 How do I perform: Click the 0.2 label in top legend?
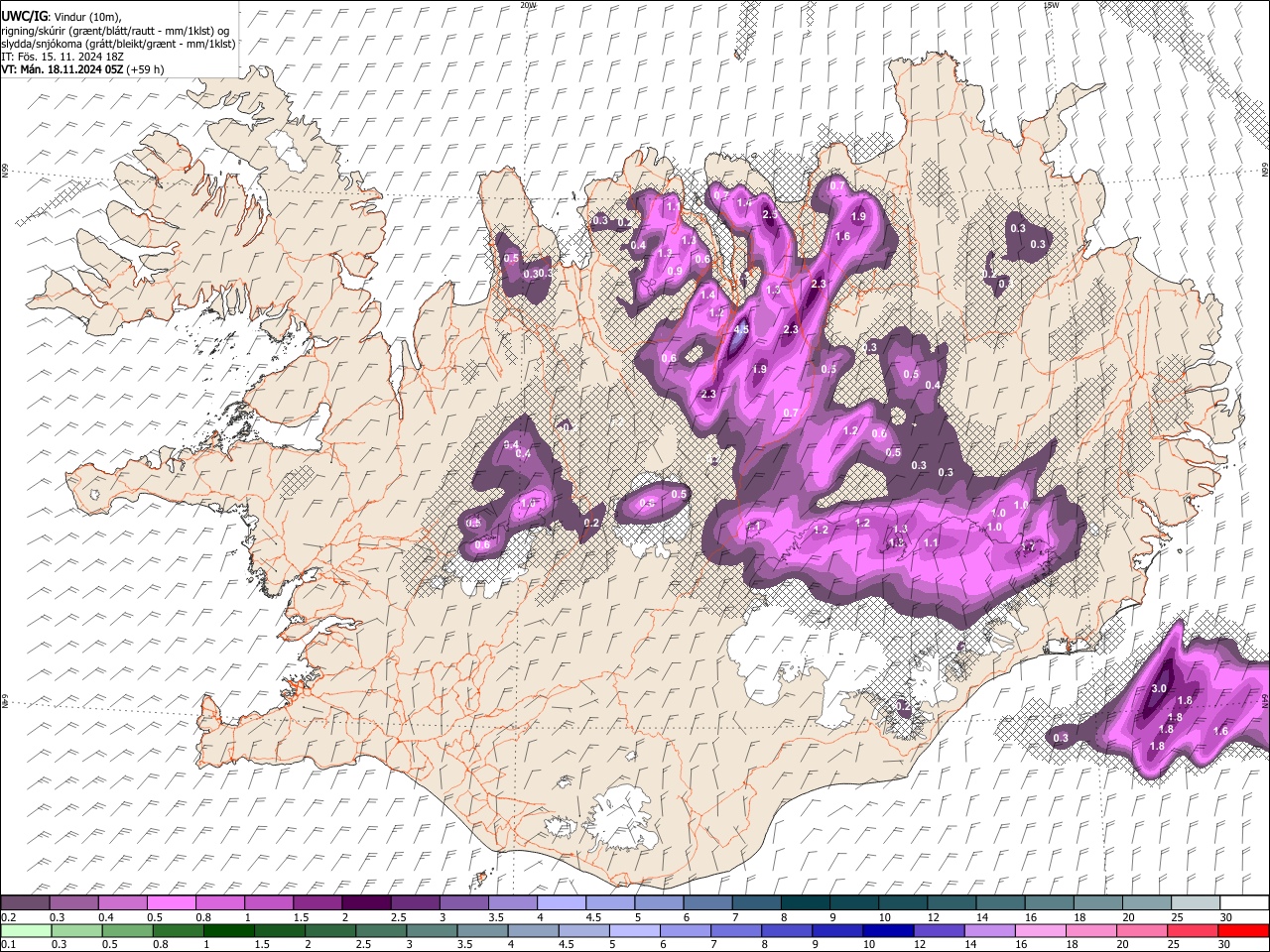click(x=7, y=916)
